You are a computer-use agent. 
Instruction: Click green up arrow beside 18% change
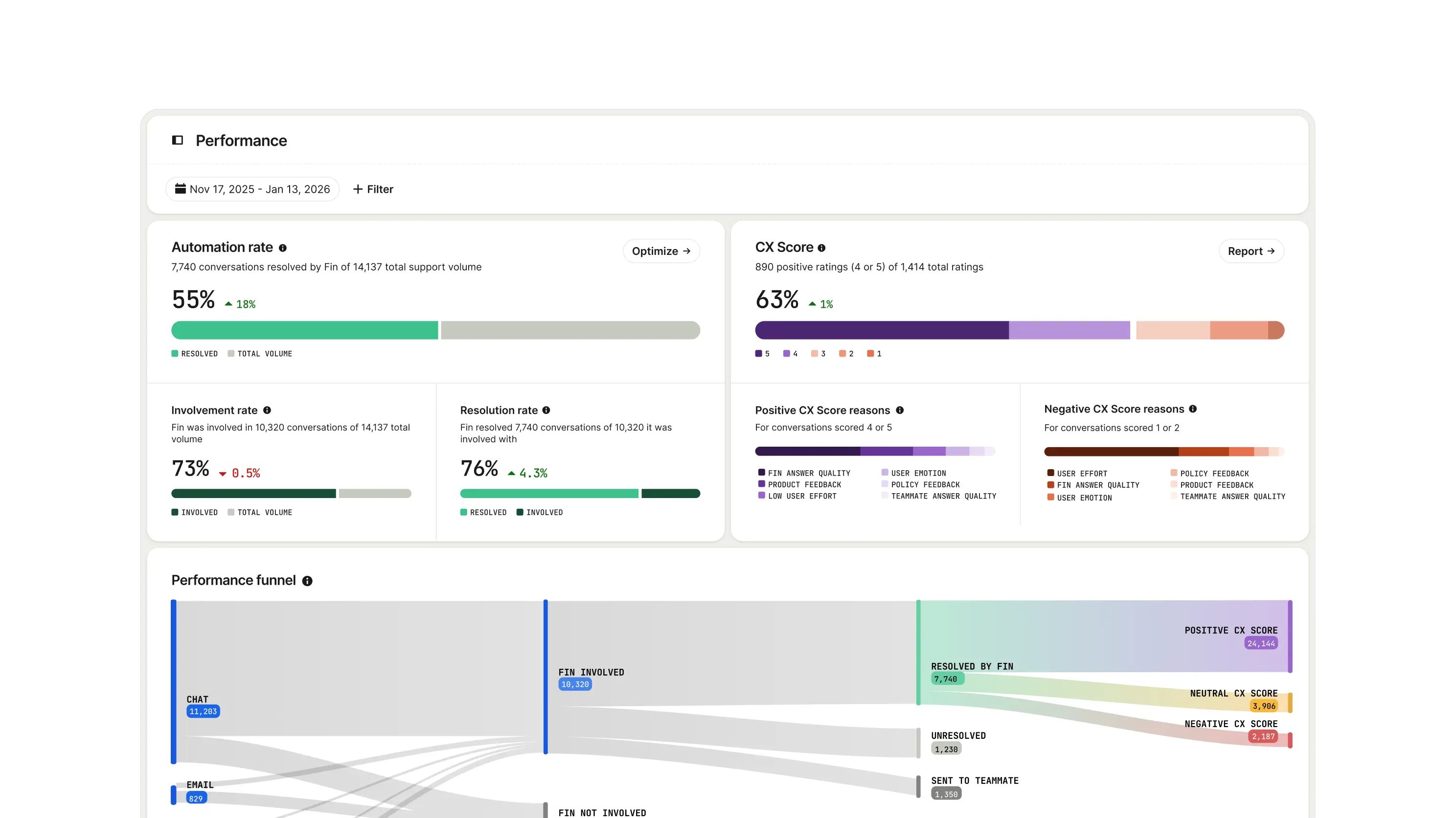[228, 304]
